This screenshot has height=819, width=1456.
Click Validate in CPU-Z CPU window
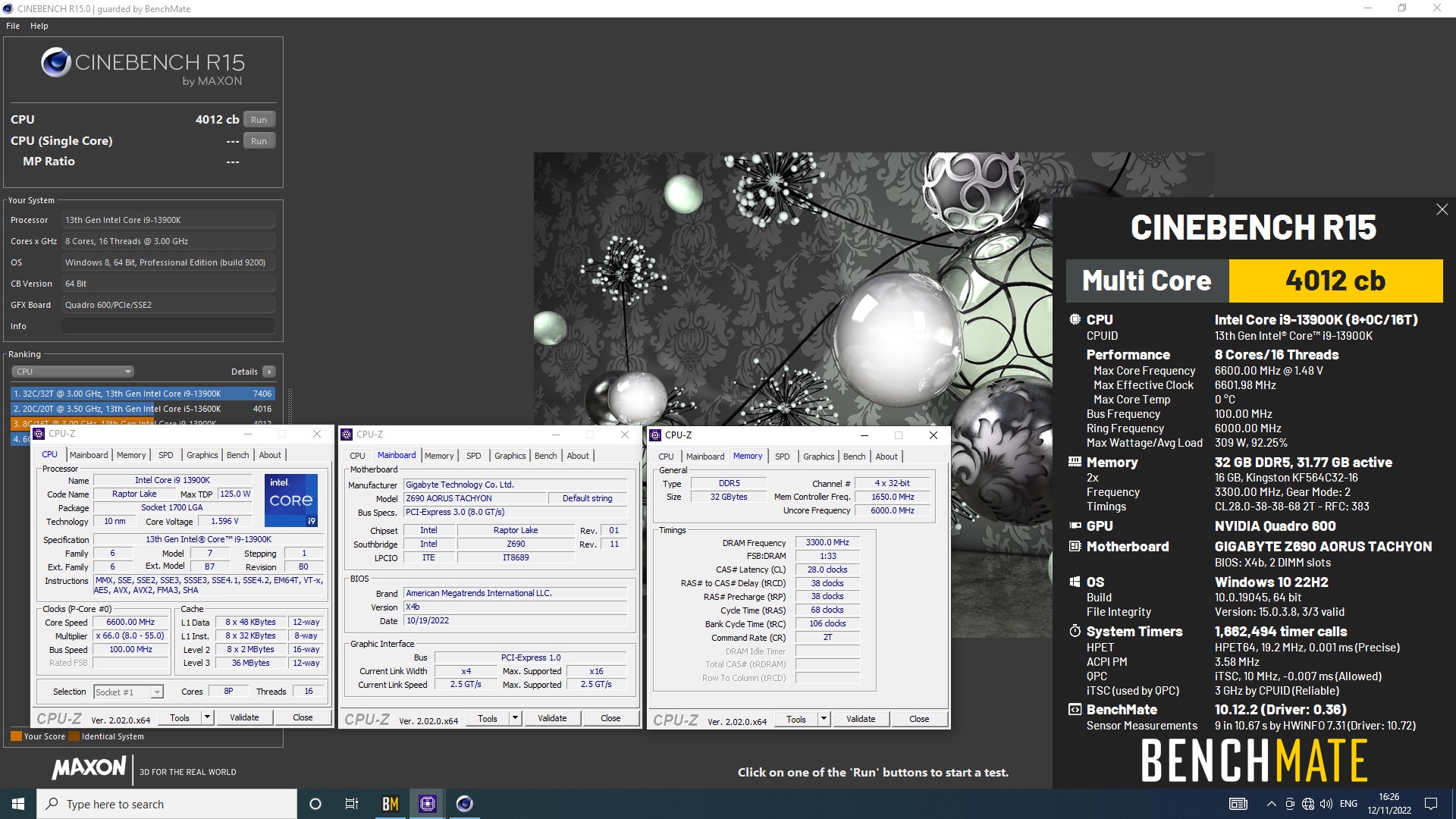(244, 717)
